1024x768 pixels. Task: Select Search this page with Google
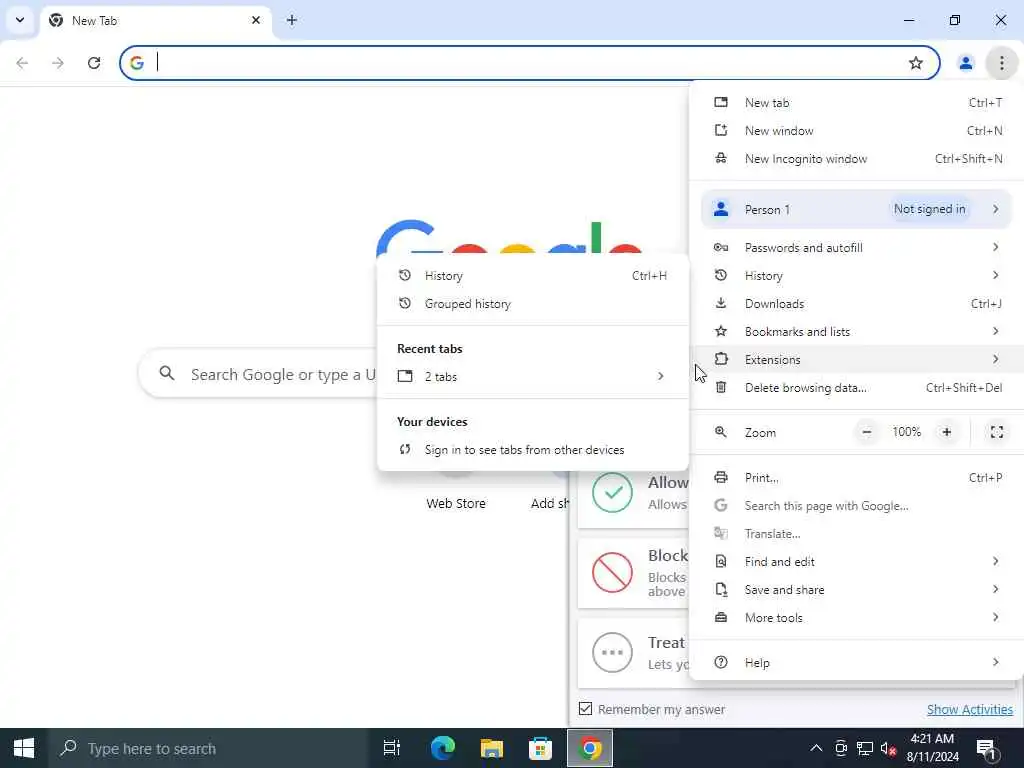(856, 505)
